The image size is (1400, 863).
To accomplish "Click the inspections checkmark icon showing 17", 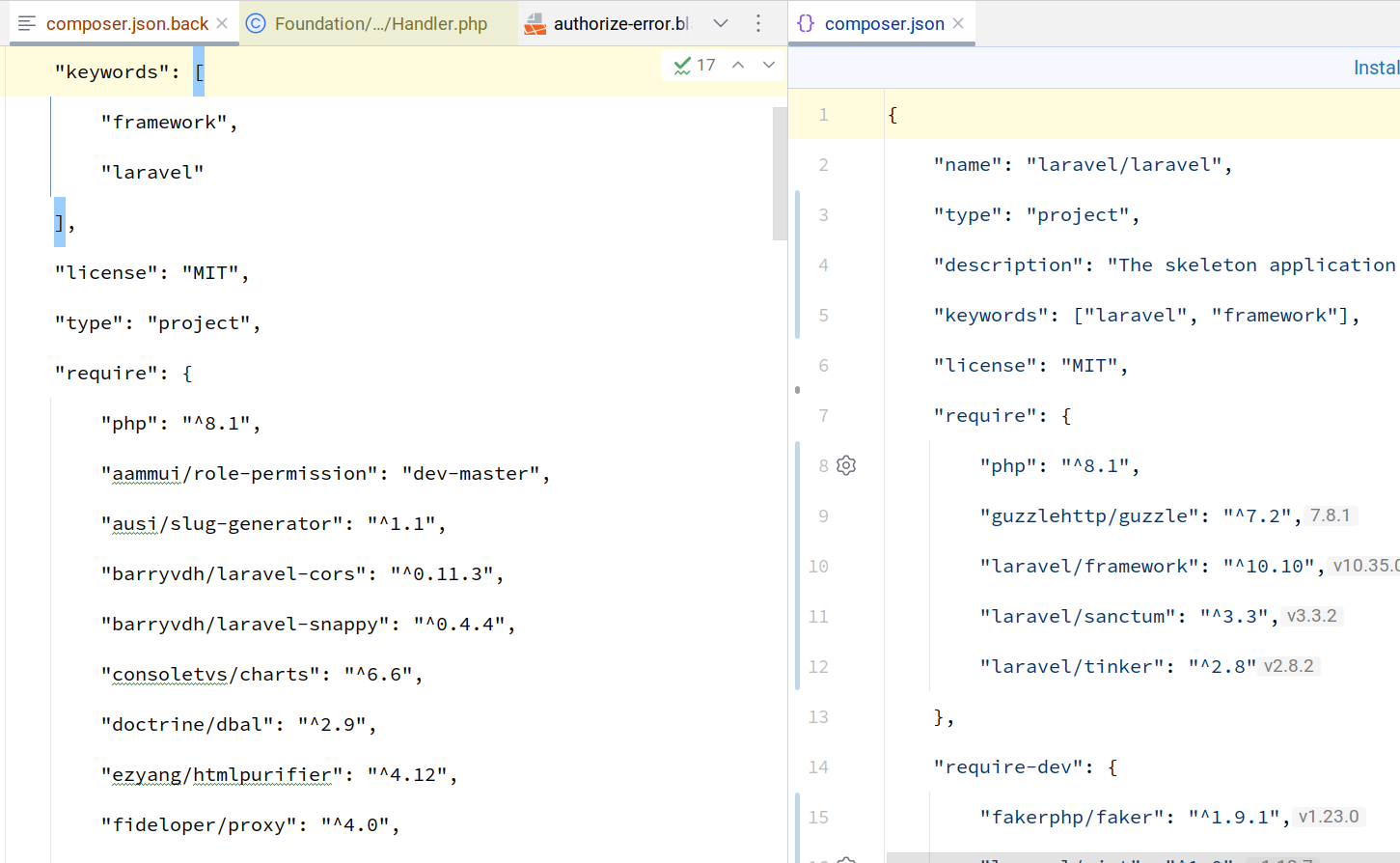I will pyautogui.click(x=683, y=66).
